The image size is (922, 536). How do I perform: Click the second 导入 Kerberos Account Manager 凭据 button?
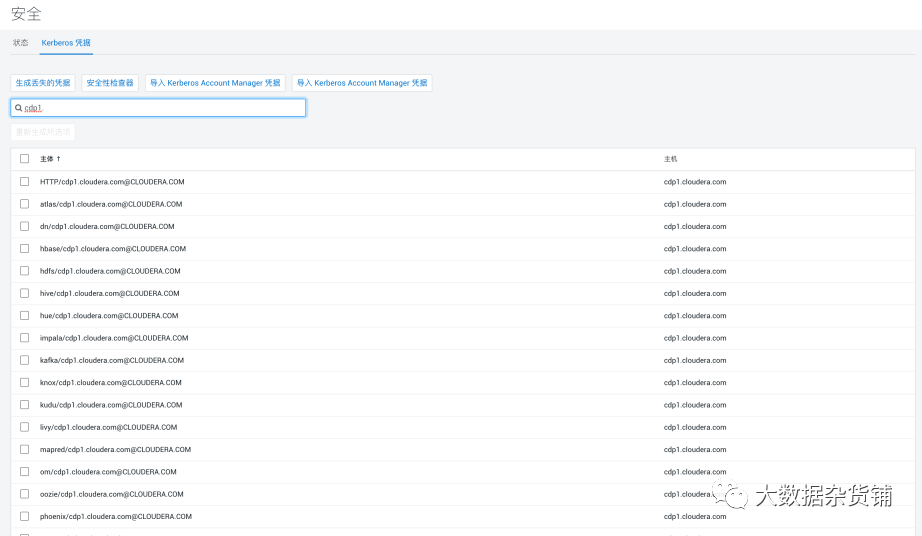click(x=362, y=83)
